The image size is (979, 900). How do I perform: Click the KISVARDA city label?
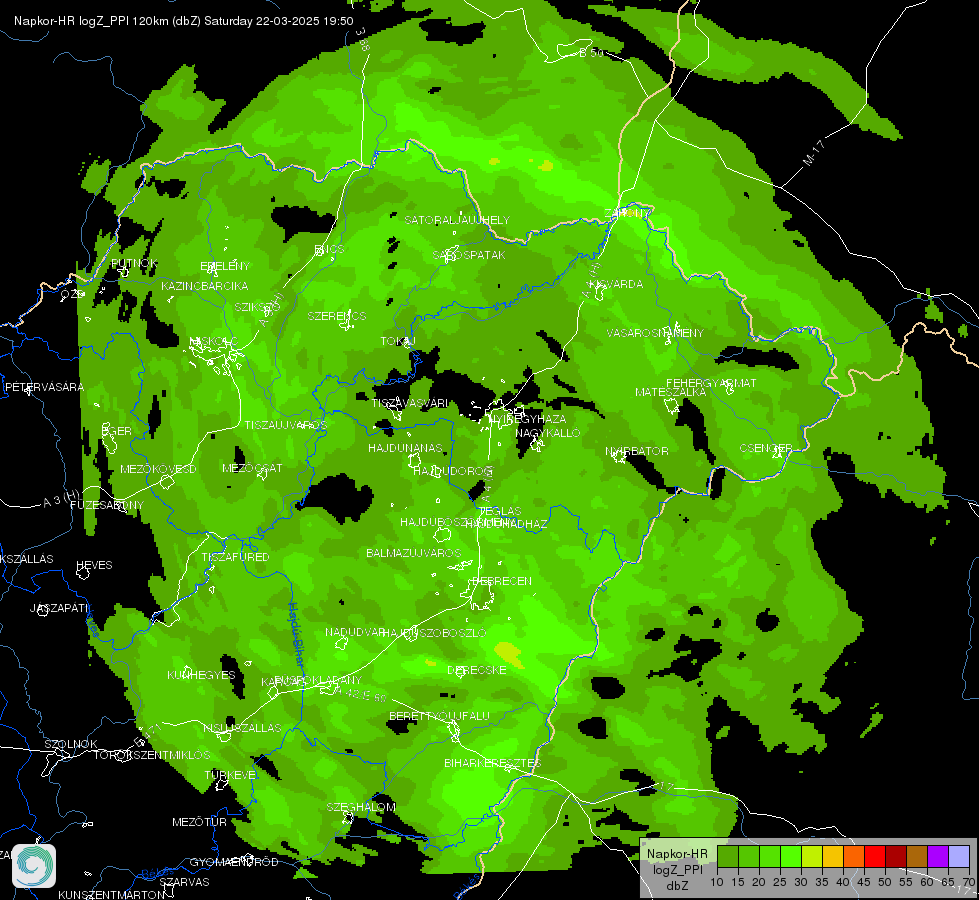tap(616, 284)
